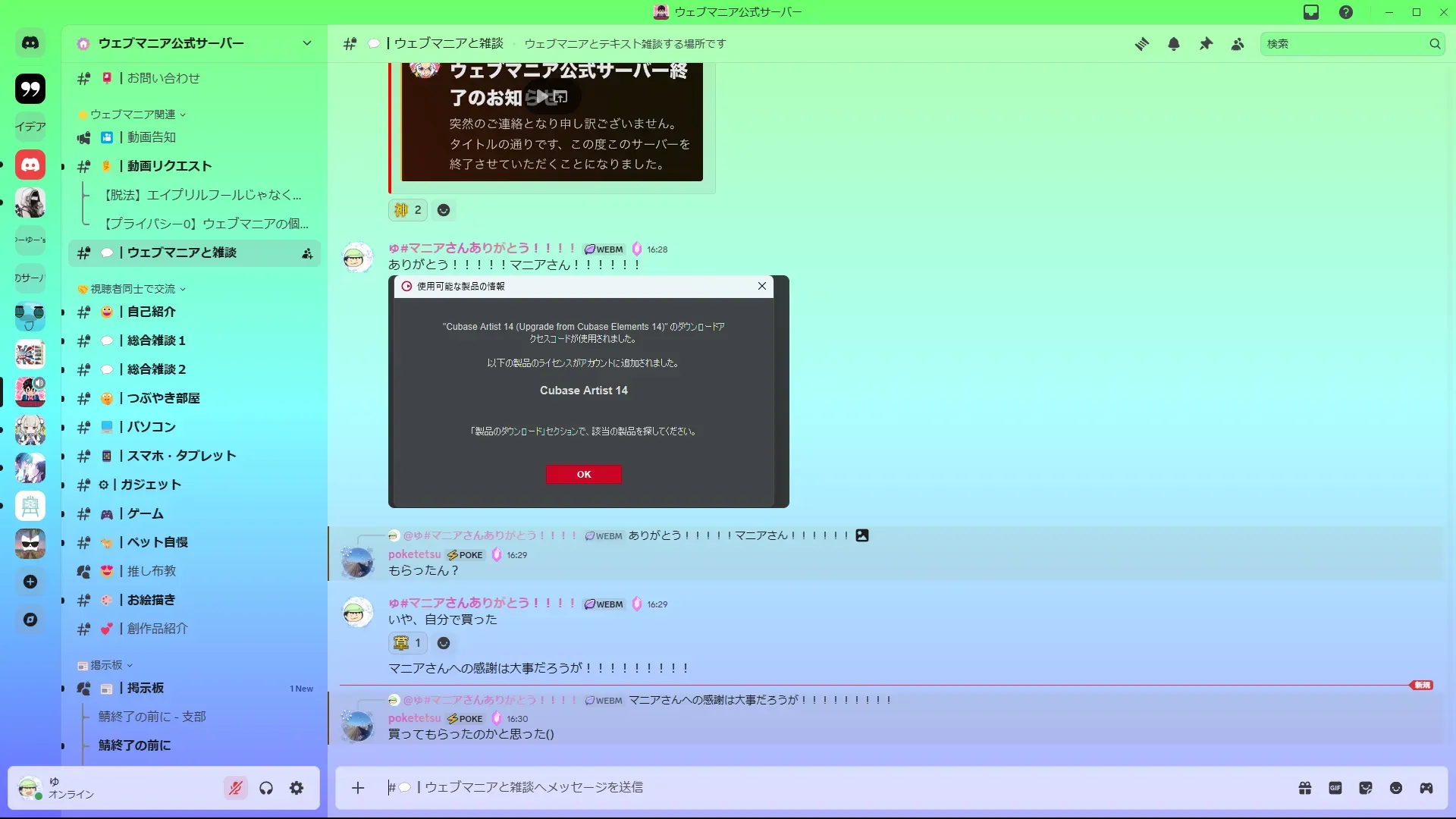Screen dimensions: 1456x819
Task: Open the sticker picker icon
Action: click(x=1366, y=788)
